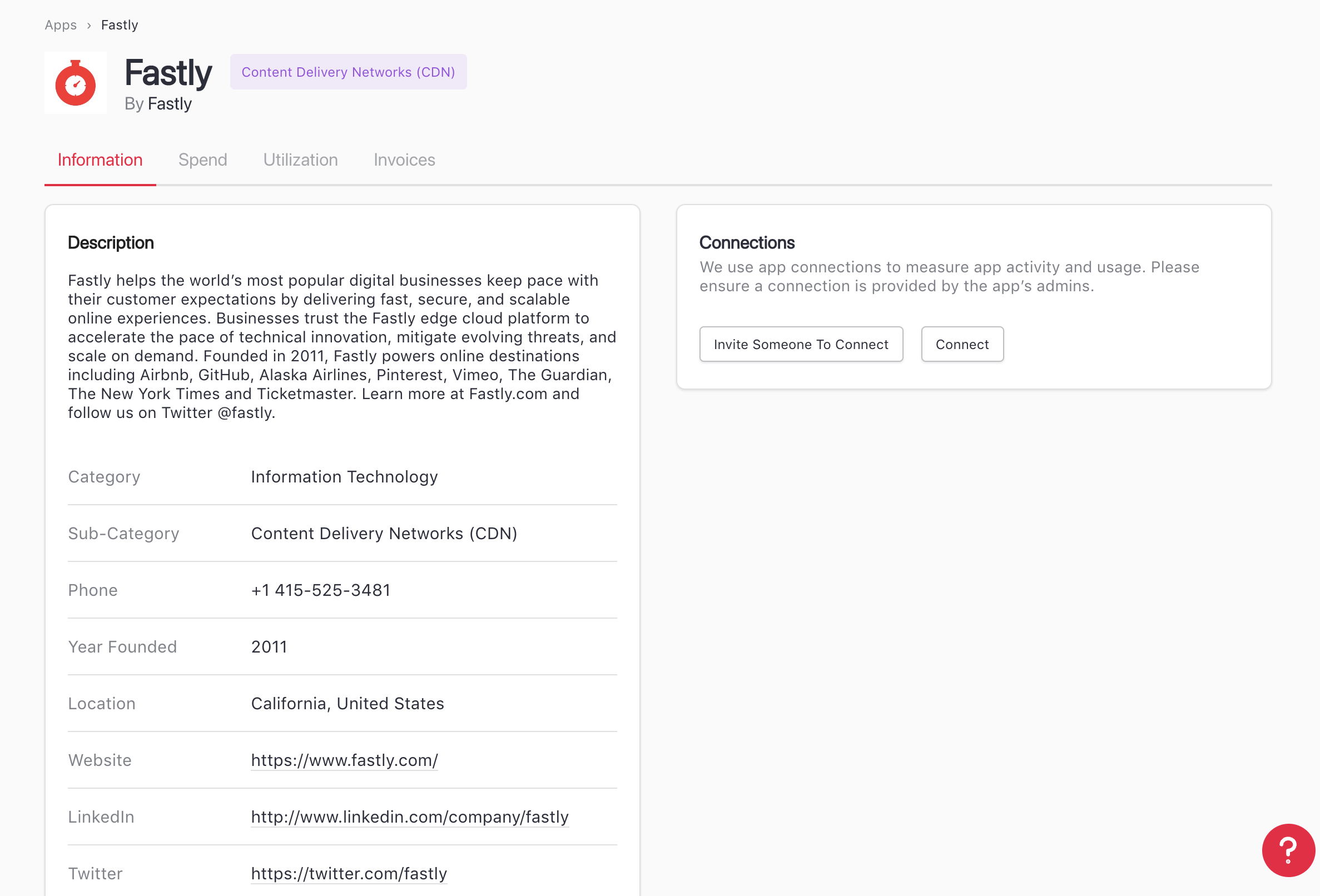
Task: Open the Twitter profile link
Action: point(349,873)
